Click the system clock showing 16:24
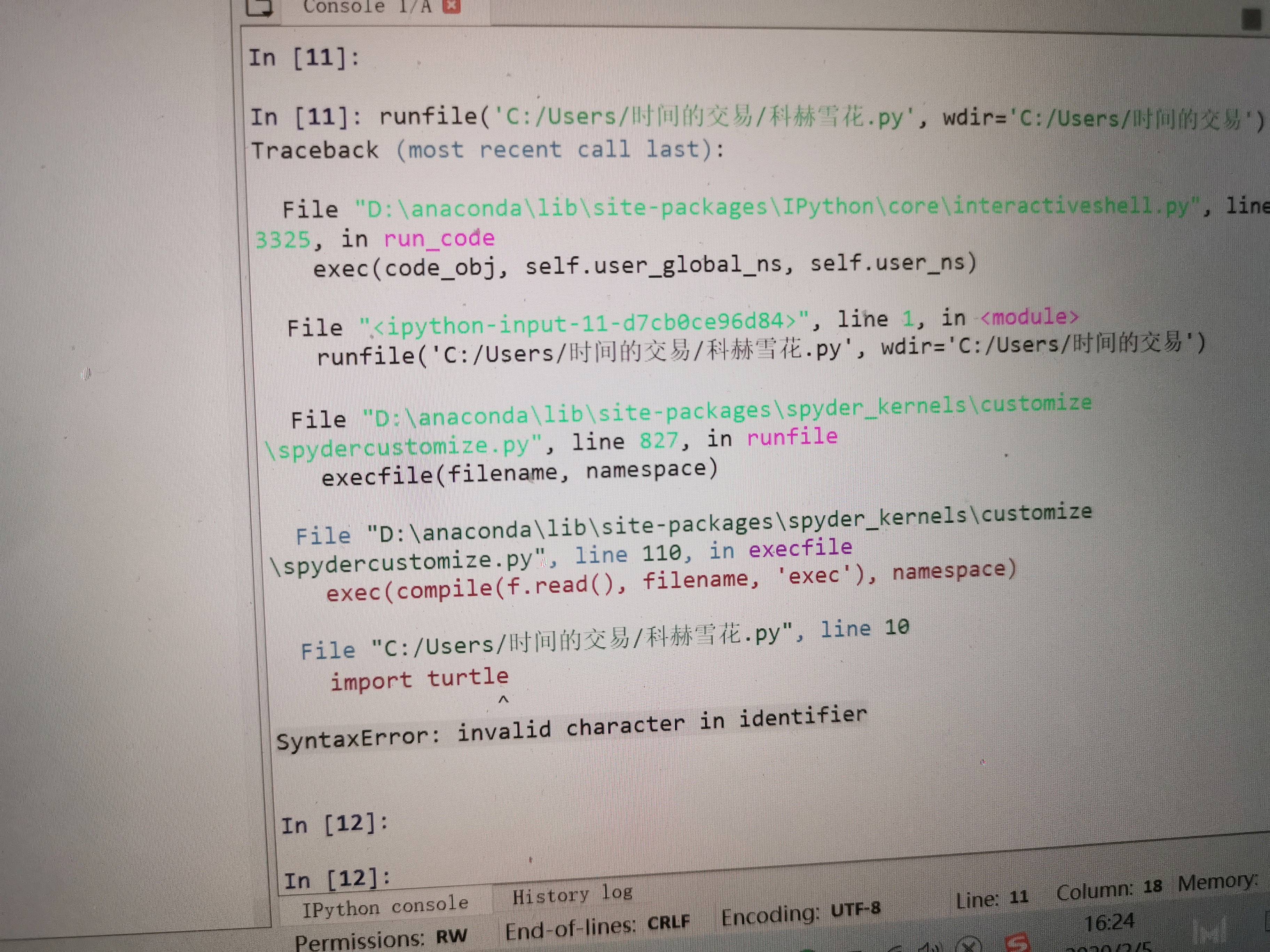The image size is (1270, 952). coord(1109,922)
